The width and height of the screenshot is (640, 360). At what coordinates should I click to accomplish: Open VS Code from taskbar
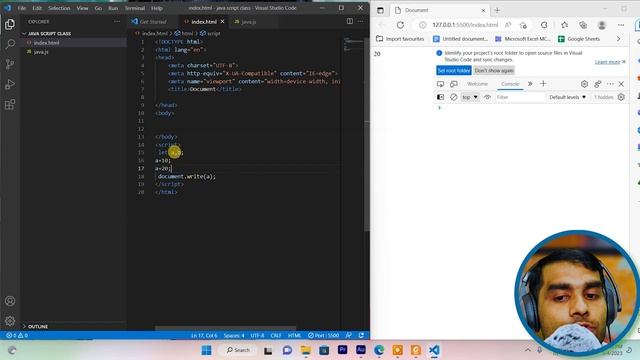point(434,350)
